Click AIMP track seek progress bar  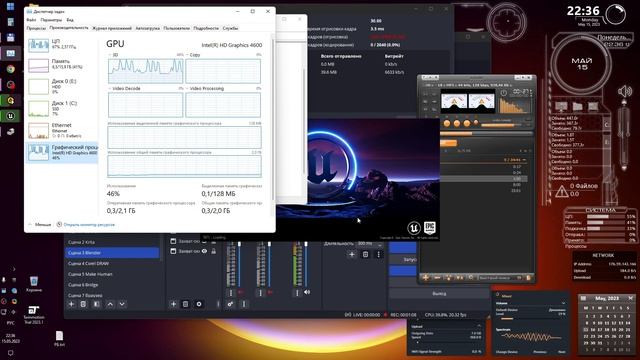(486, 133)
